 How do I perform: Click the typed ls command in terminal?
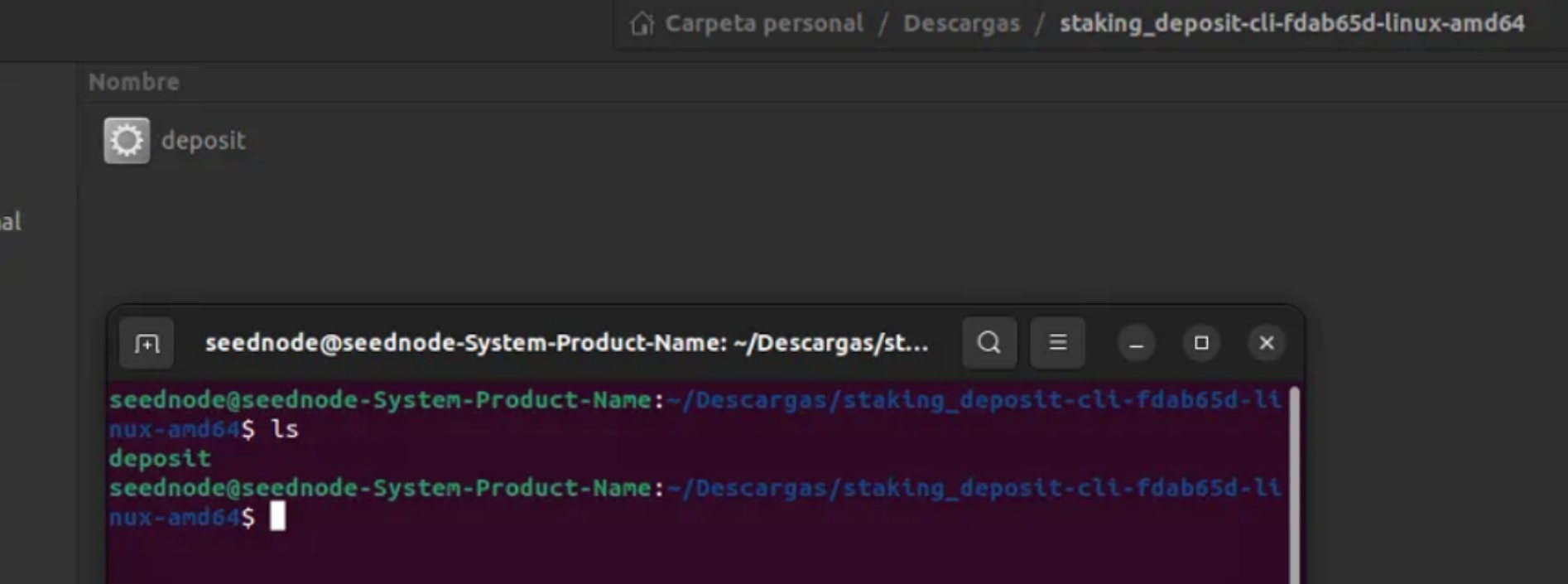pyautogui.click(x=285, y=430)
